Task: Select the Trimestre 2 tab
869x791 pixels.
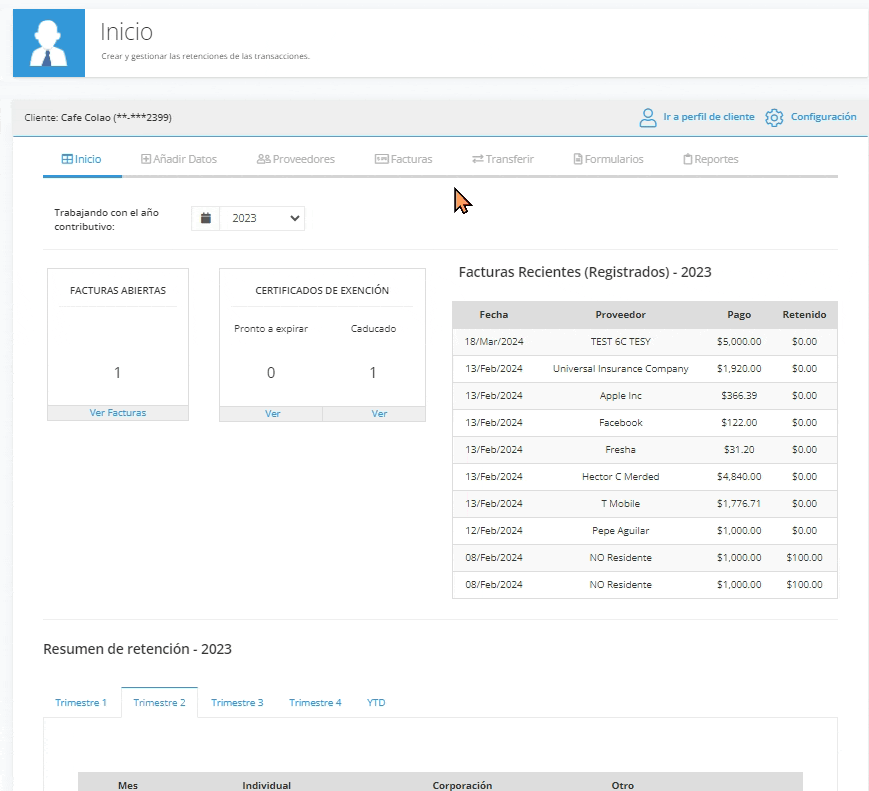Action: click(160, 702)
